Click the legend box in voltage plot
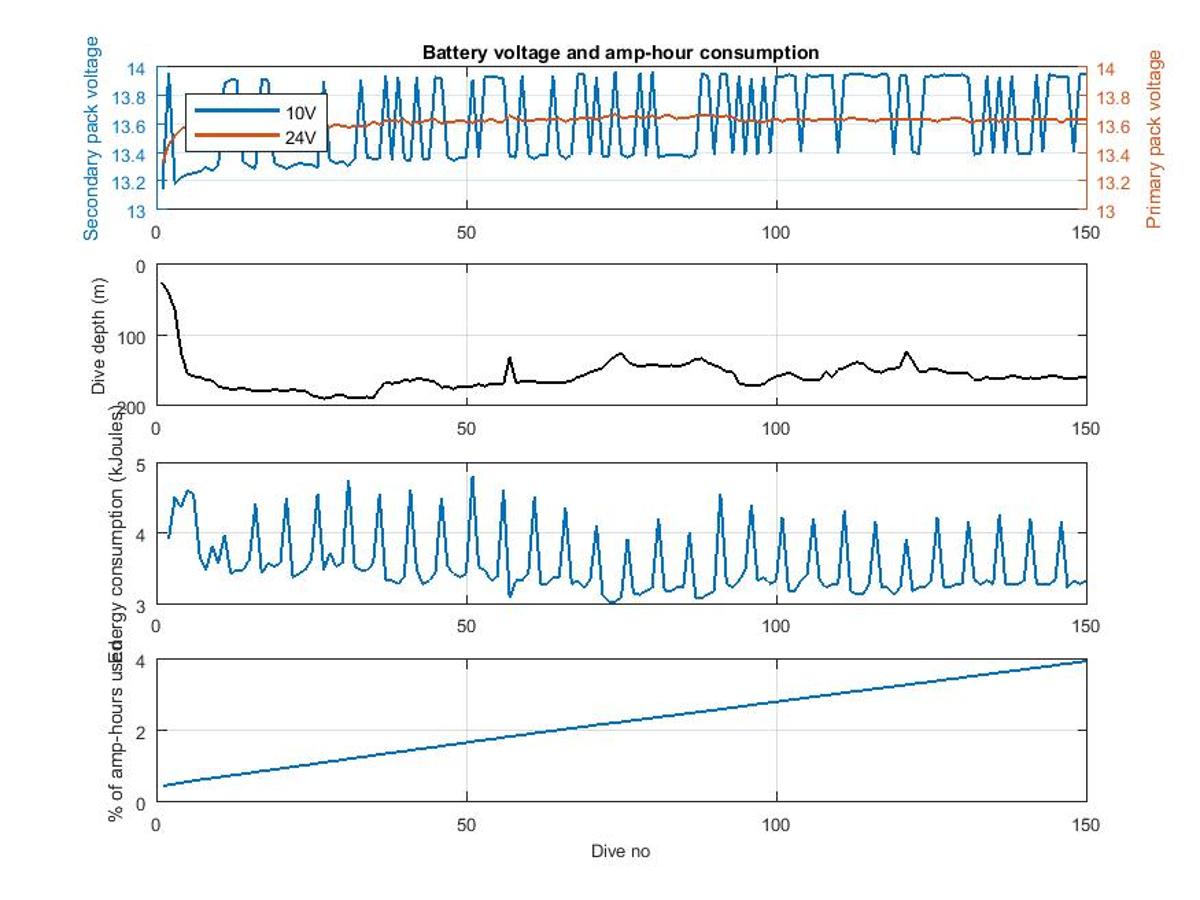Screen dimensions: 1200x900 point(256,123)
